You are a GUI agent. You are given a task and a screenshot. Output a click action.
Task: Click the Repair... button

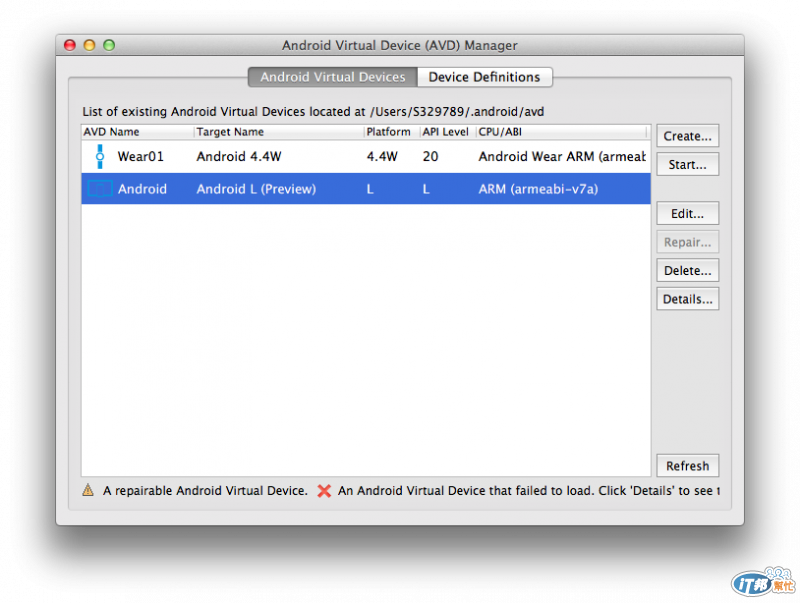[687, 242]
